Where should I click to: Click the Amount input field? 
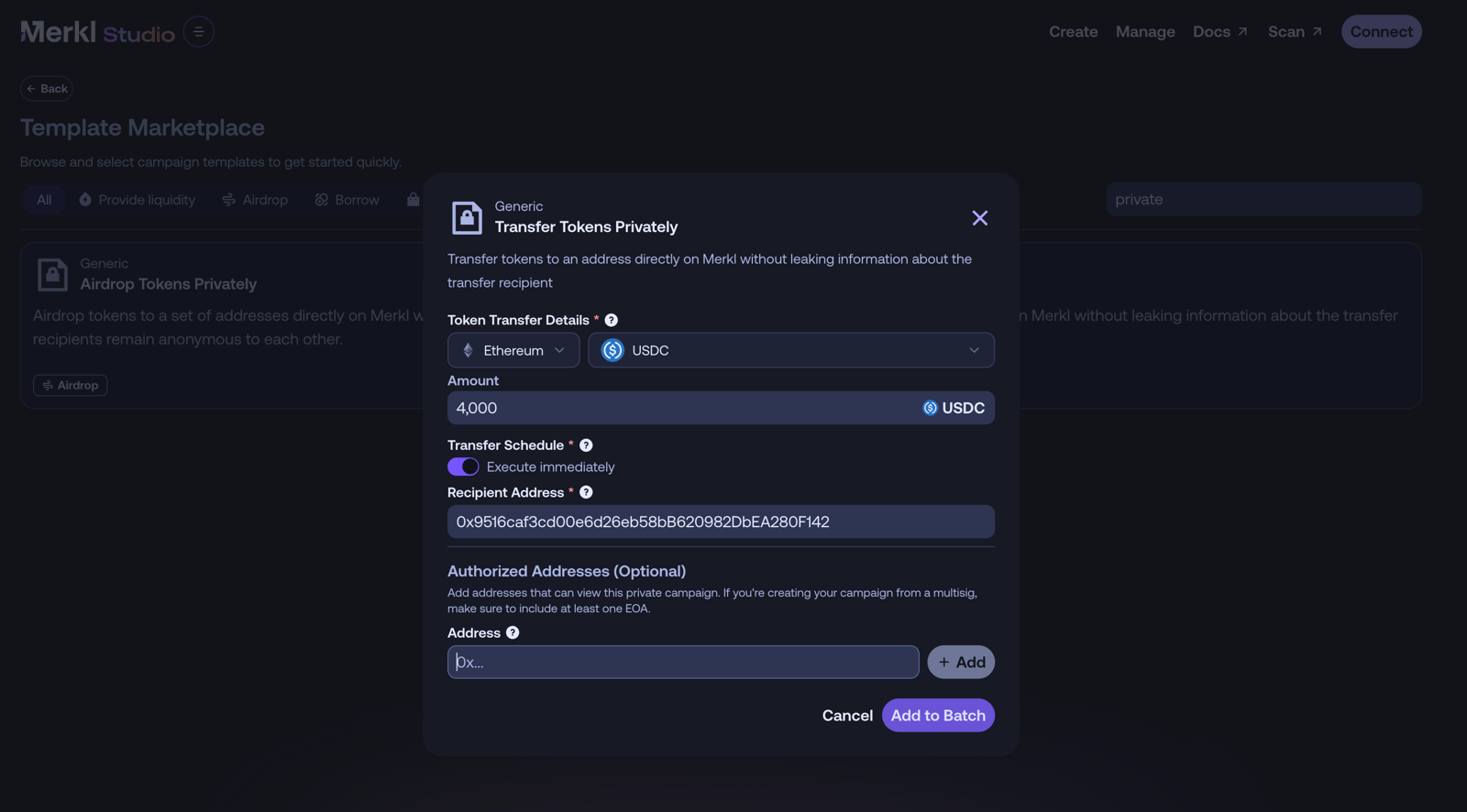tap(721, 408)
